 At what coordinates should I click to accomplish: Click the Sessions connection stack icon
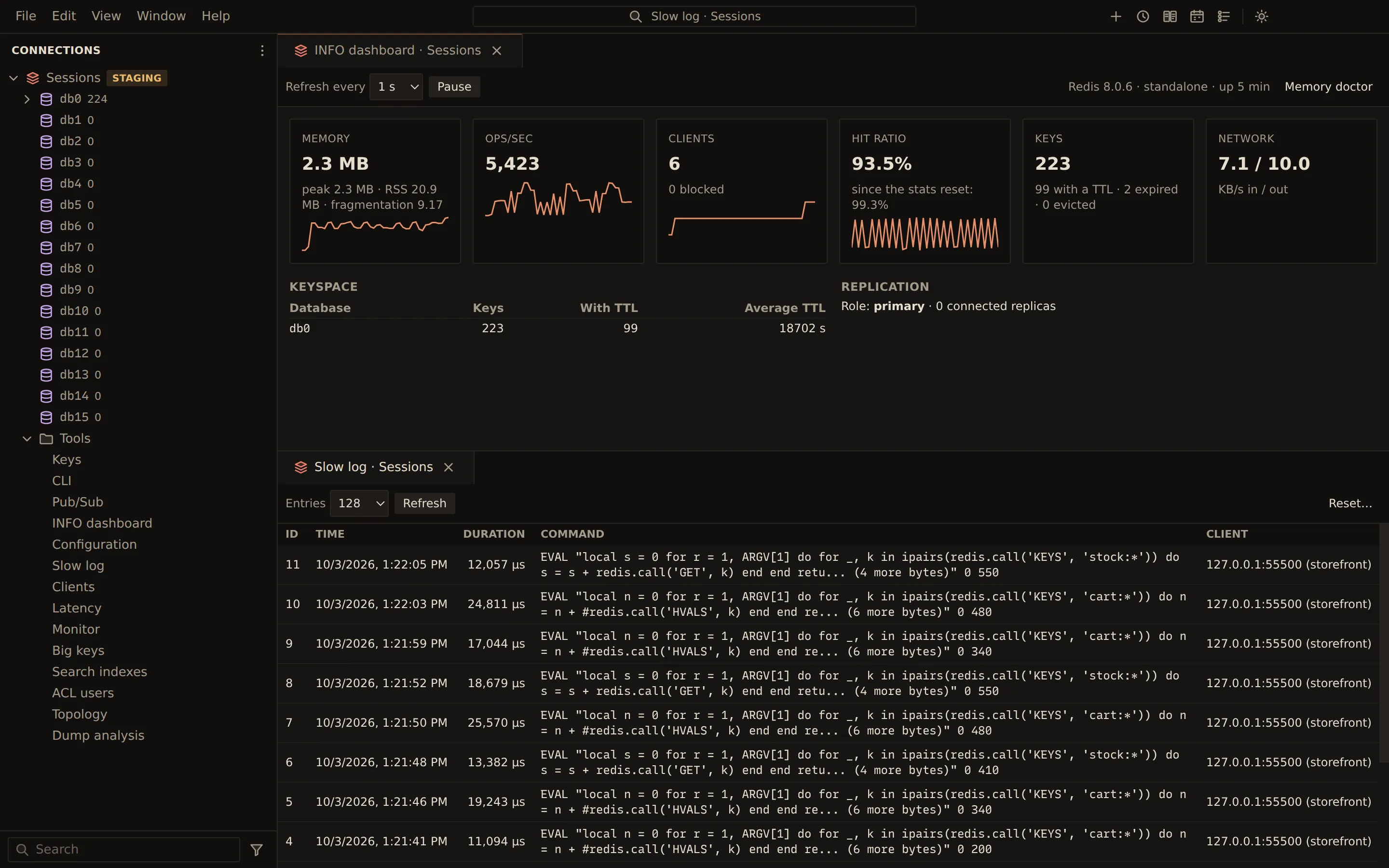pos(33,78)
